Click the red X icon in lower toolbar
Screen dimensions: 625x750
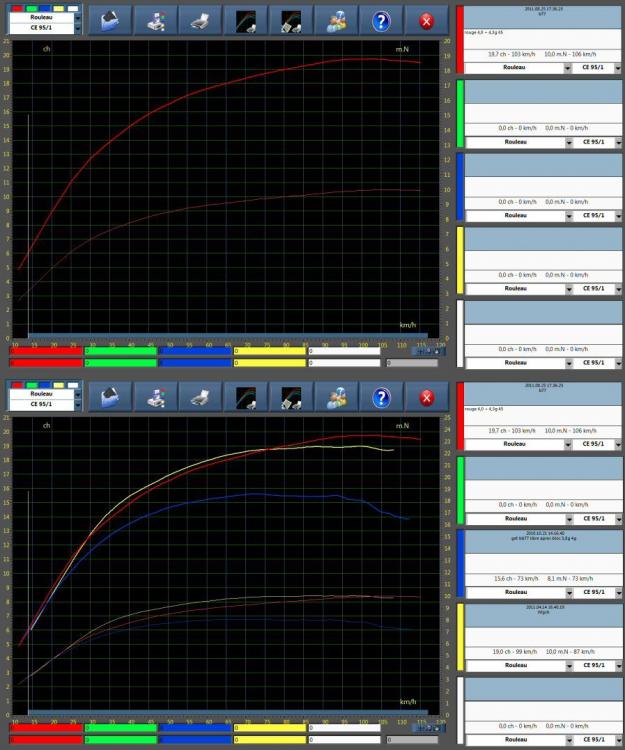click(427, 397)
